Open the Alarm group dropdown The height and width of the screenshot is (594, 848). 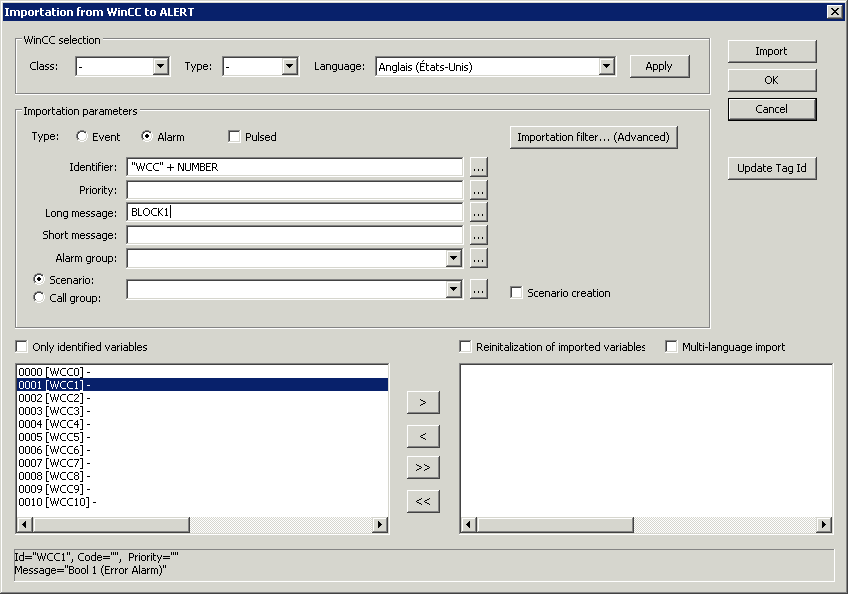454,258
